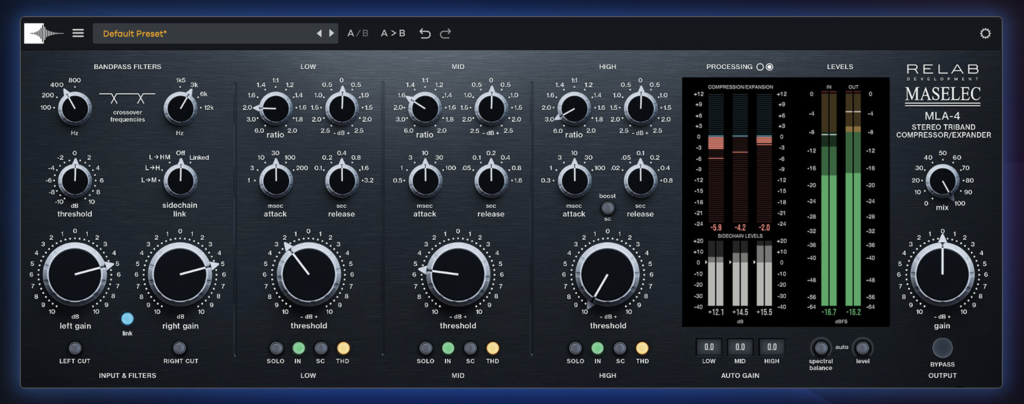Viewport: 1024px width, 404px height.
Task: Click the crossover frequencies diagram
Action: coord(127,97)
